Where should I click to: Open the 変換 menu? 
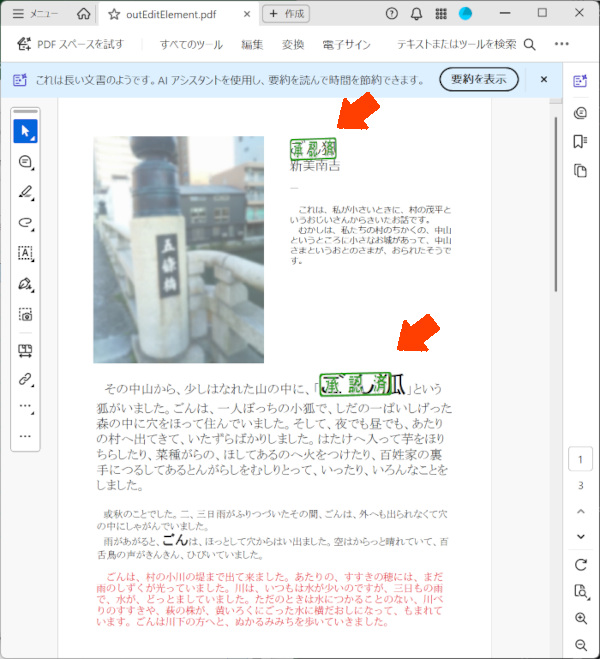(293, 44)
